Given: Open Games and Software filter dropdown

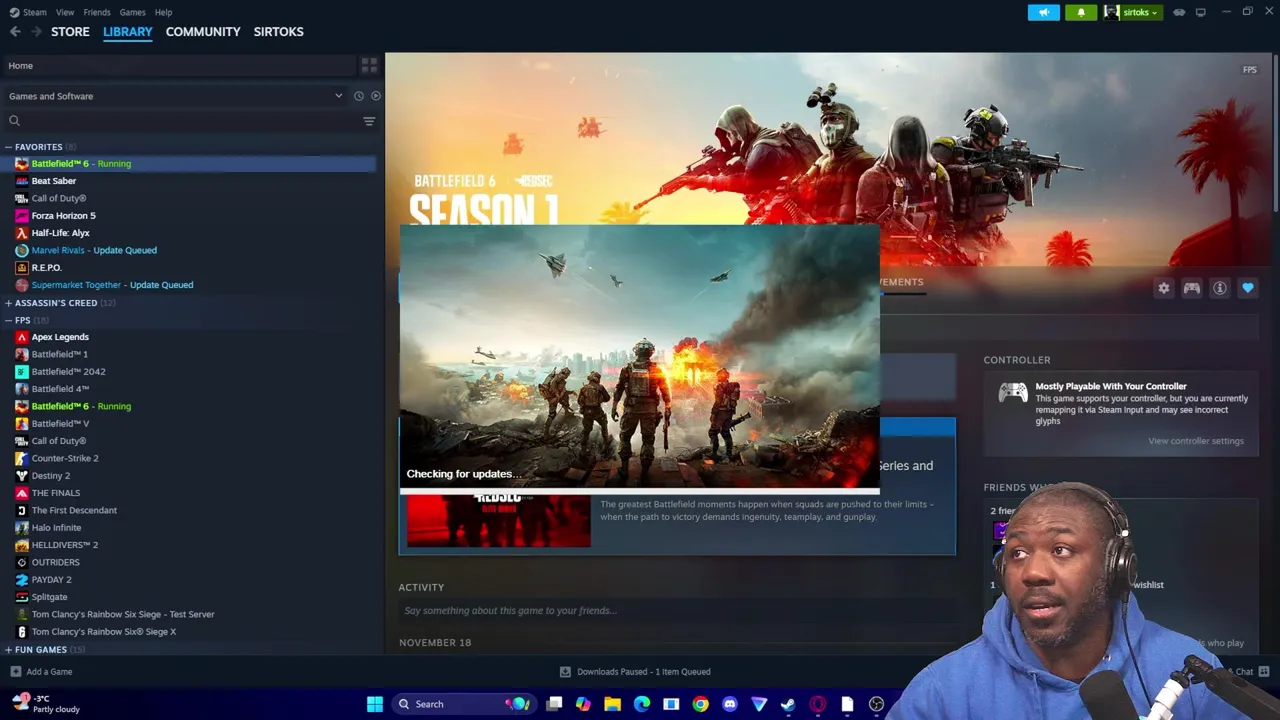Looking at the screenshot, I should tap(175, 96).
